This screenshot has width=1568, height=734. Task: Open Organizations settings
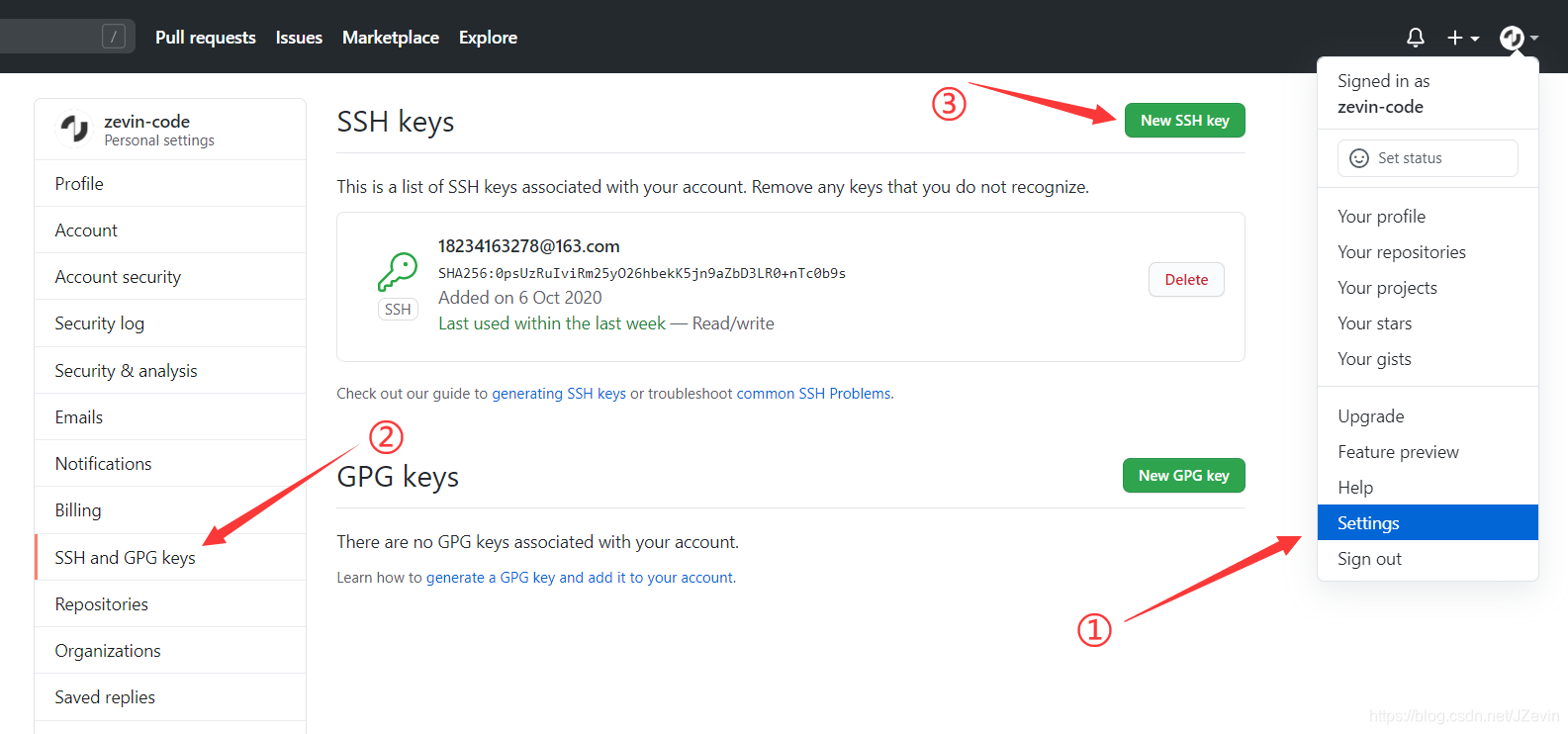click(170, 651)
